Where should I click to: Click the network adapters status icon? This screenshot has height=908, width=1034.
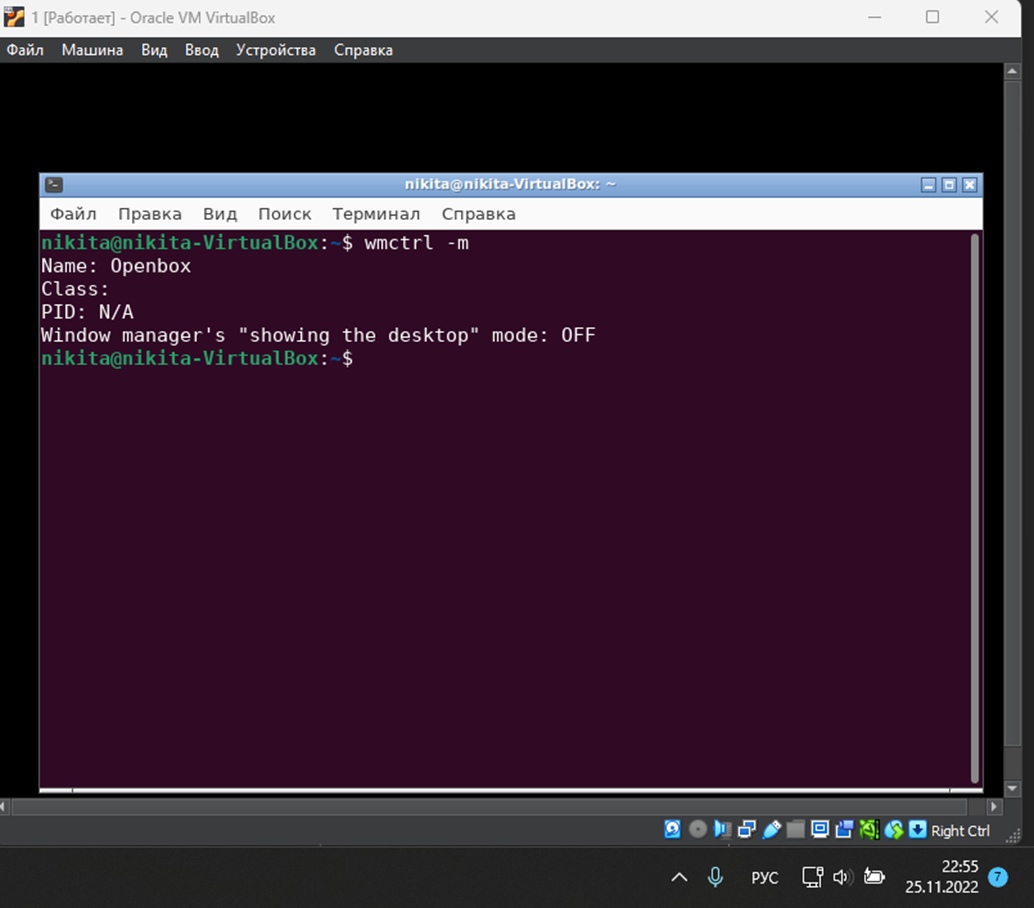click(x=747, y=829)
